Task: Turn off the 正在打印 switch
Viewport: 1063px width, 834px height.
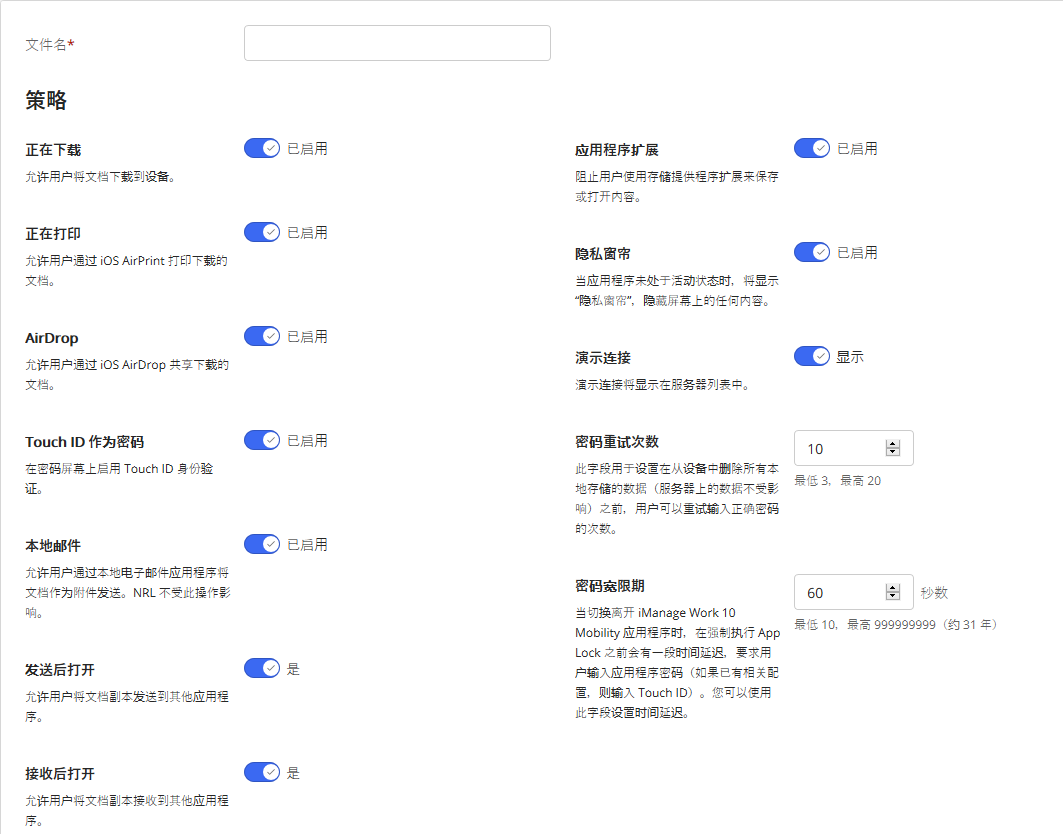Action: 262,232
